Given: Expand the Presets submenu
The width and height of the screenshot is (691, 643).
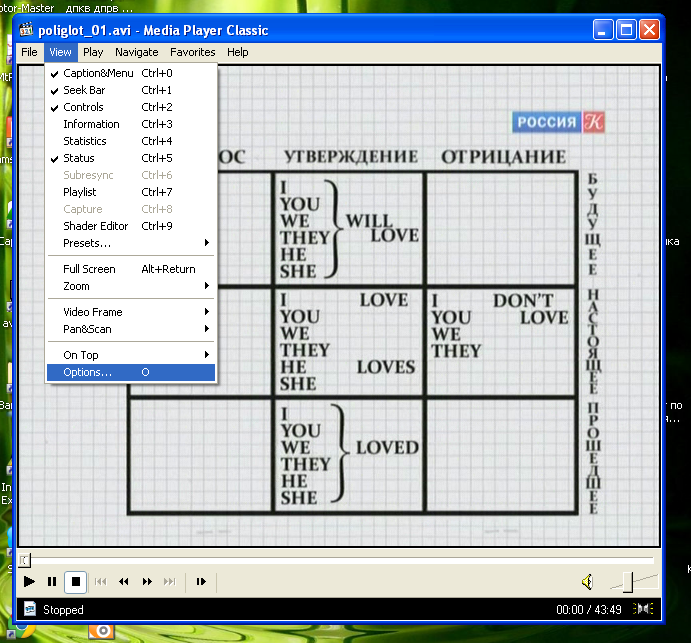Looking at the screenshot, I should point(131,243).
